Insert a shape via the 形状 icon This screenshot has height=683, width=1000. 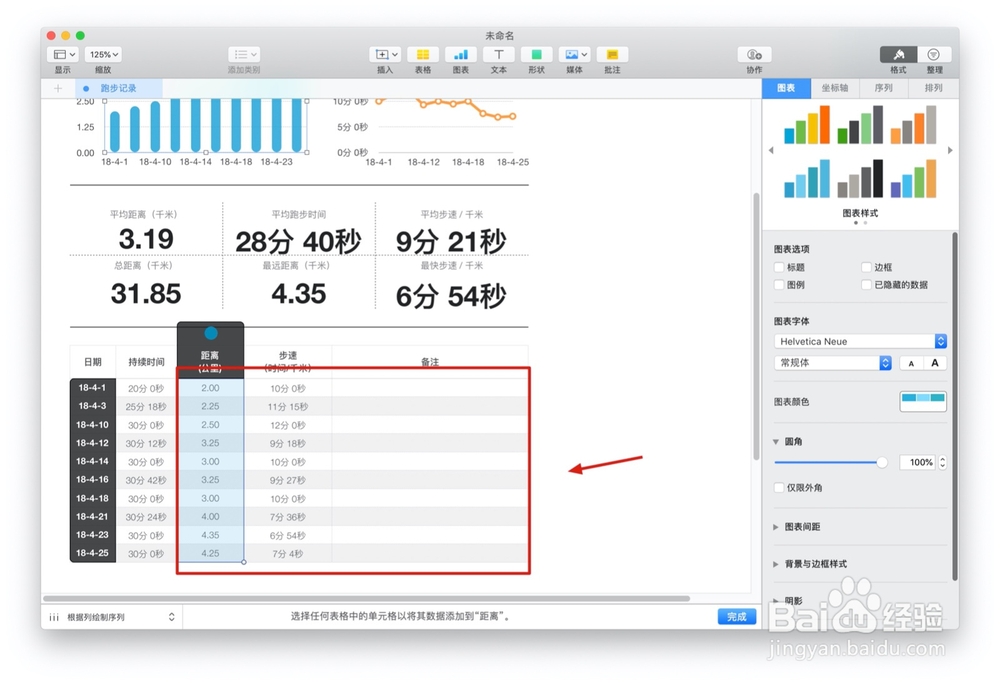tap(535, 55)
